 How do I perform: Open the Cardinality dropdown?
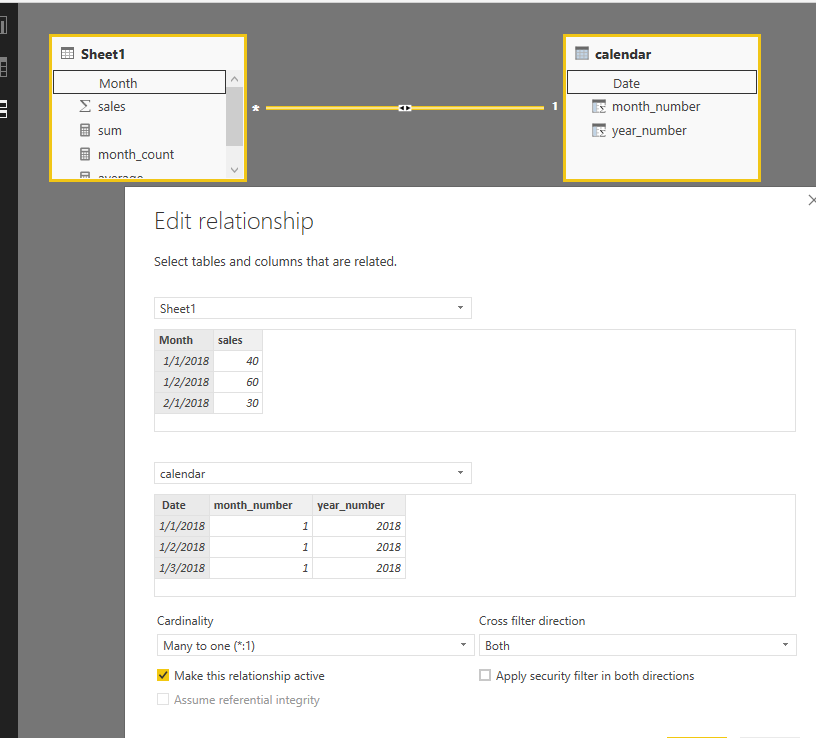(x=315, y=645)
